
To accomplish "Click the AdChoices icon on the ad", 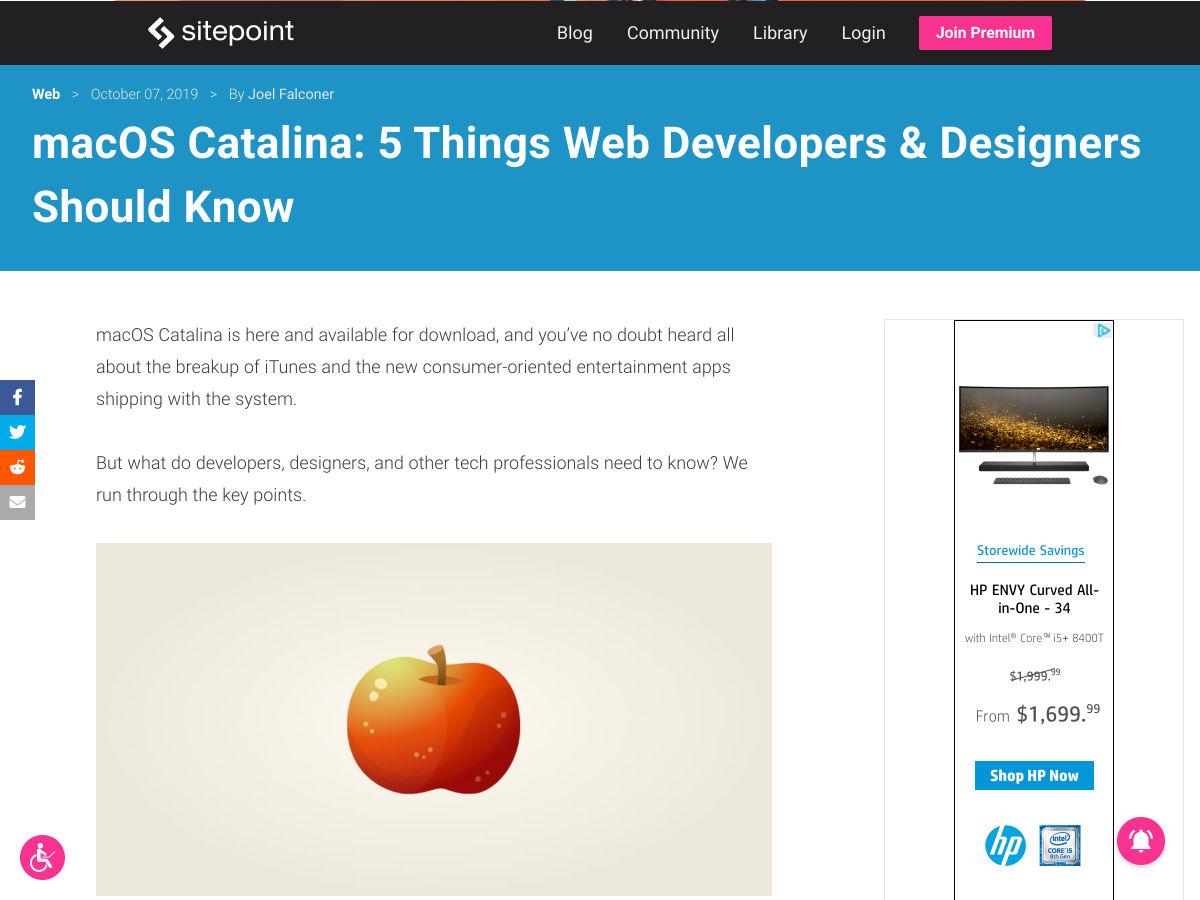I will [1103, 330].
